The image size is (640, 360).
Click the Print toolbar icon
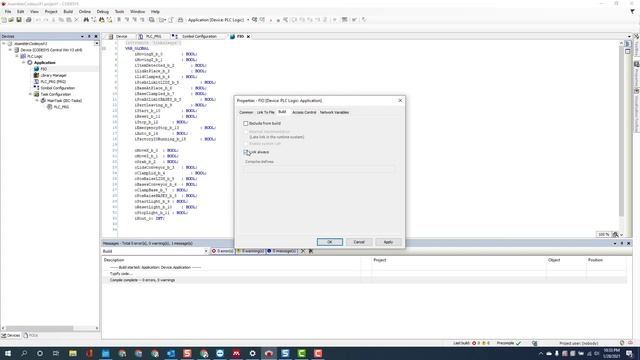(28, 20)
